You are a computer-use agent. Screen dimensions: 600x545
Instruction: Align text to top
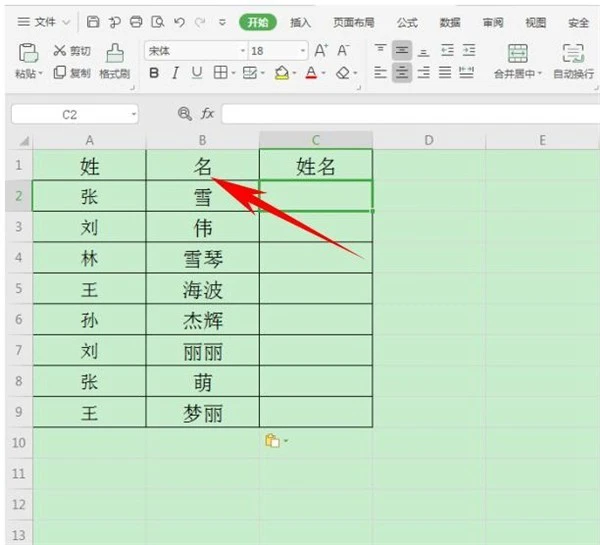[x=380, y=50]
